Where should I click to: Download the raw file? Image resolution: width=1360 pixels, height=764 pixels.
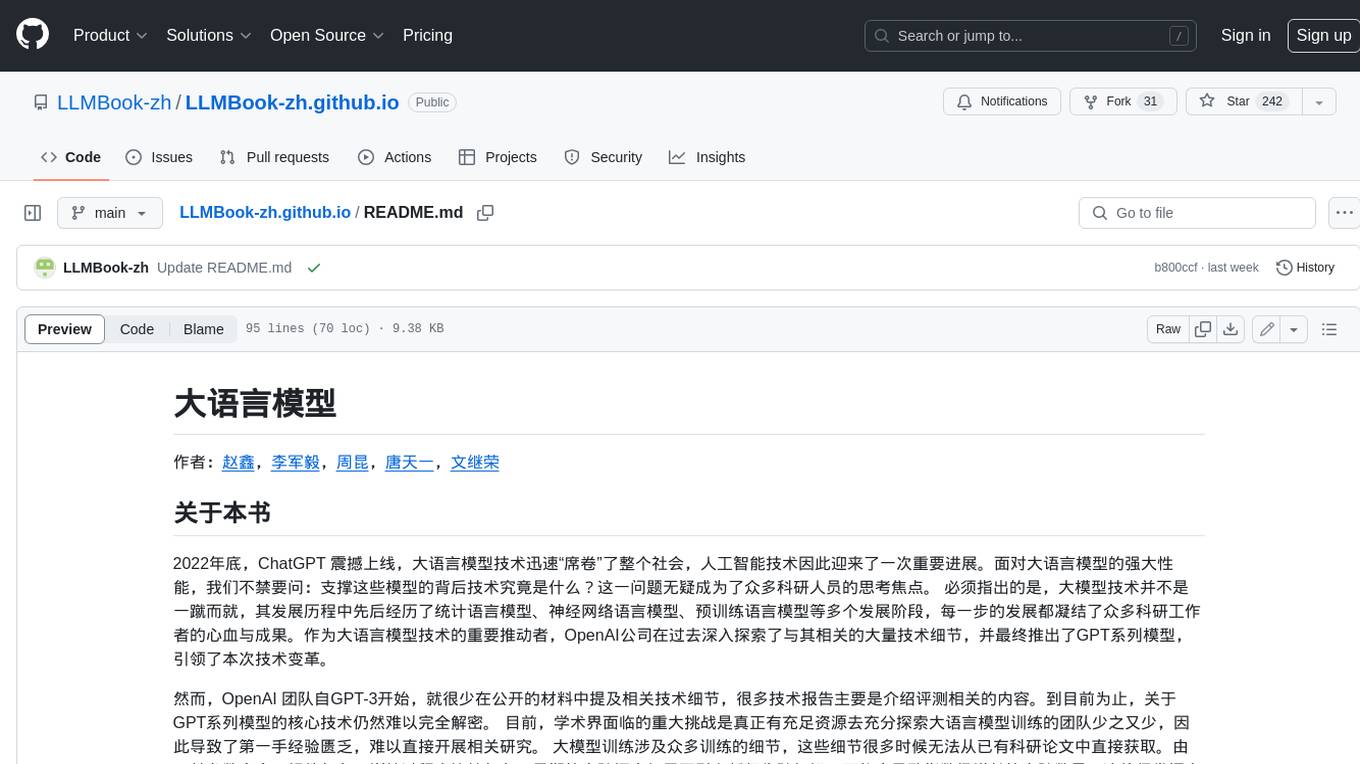point(1230,329)
